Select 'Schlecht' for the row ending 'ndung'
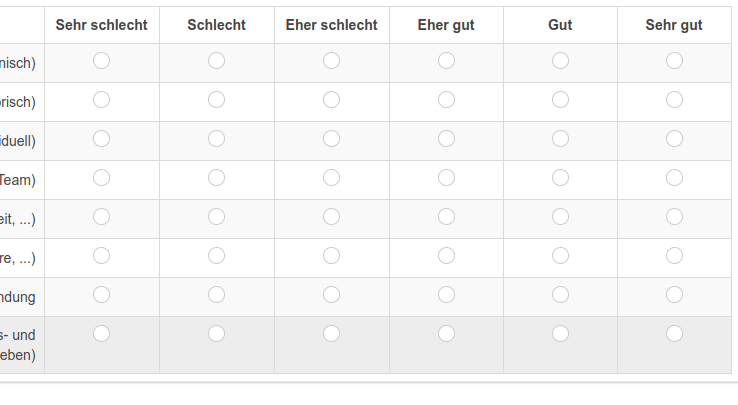738x405 pixels. click(216, 295)
